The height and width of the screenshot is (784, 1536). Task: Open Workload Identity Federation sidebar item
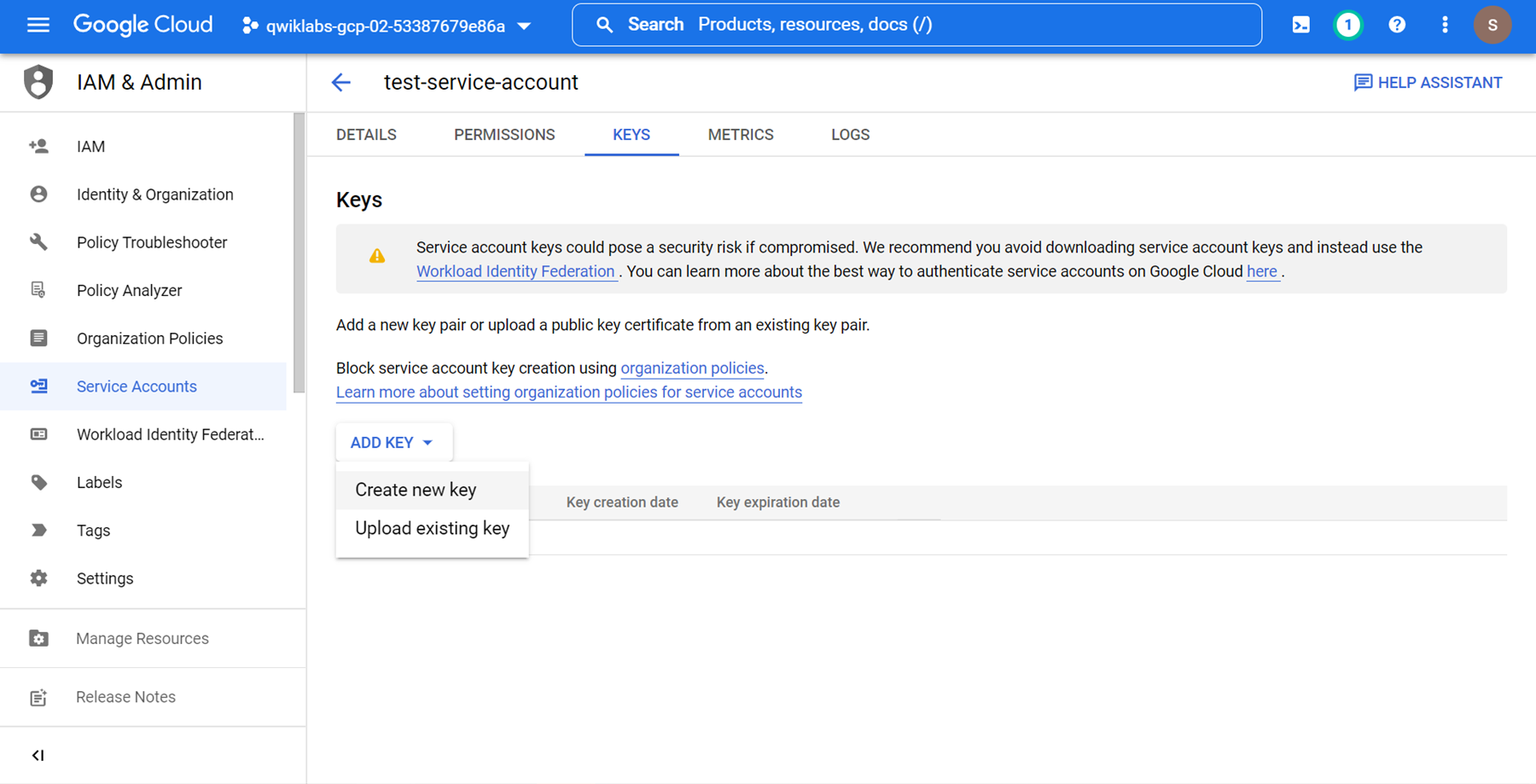pyautogui.click(x=143, y=434)
